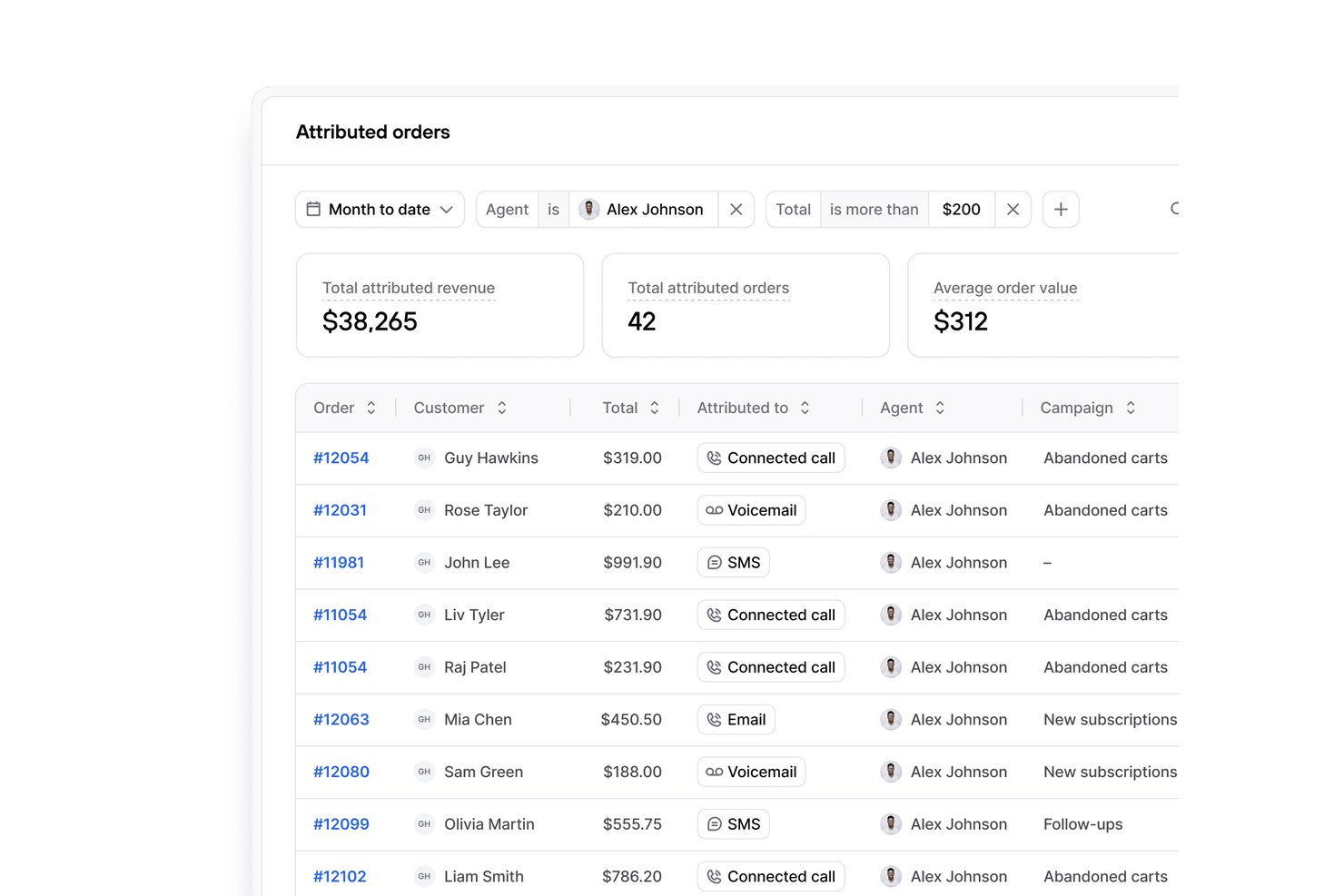Open the Month to date range dropdown
1344x896 pixels.
coord(380,210)
